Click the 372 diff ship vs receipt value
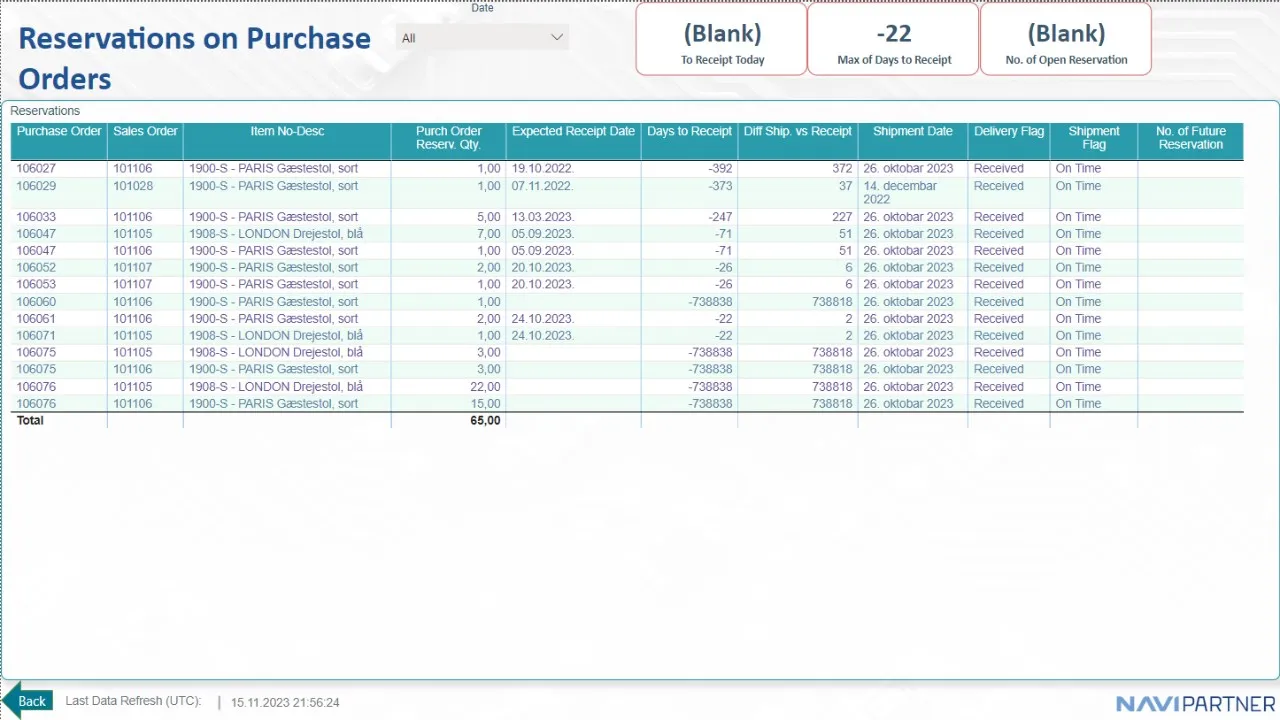This screenshot has width=1280, height=720. click(x=842, y=169)
